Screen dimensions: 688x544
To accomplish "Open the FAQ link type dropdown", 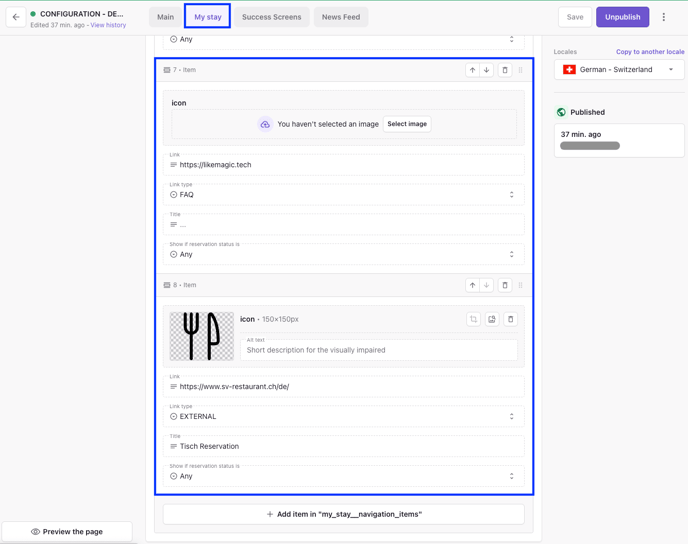I will [x=344, y=194].
